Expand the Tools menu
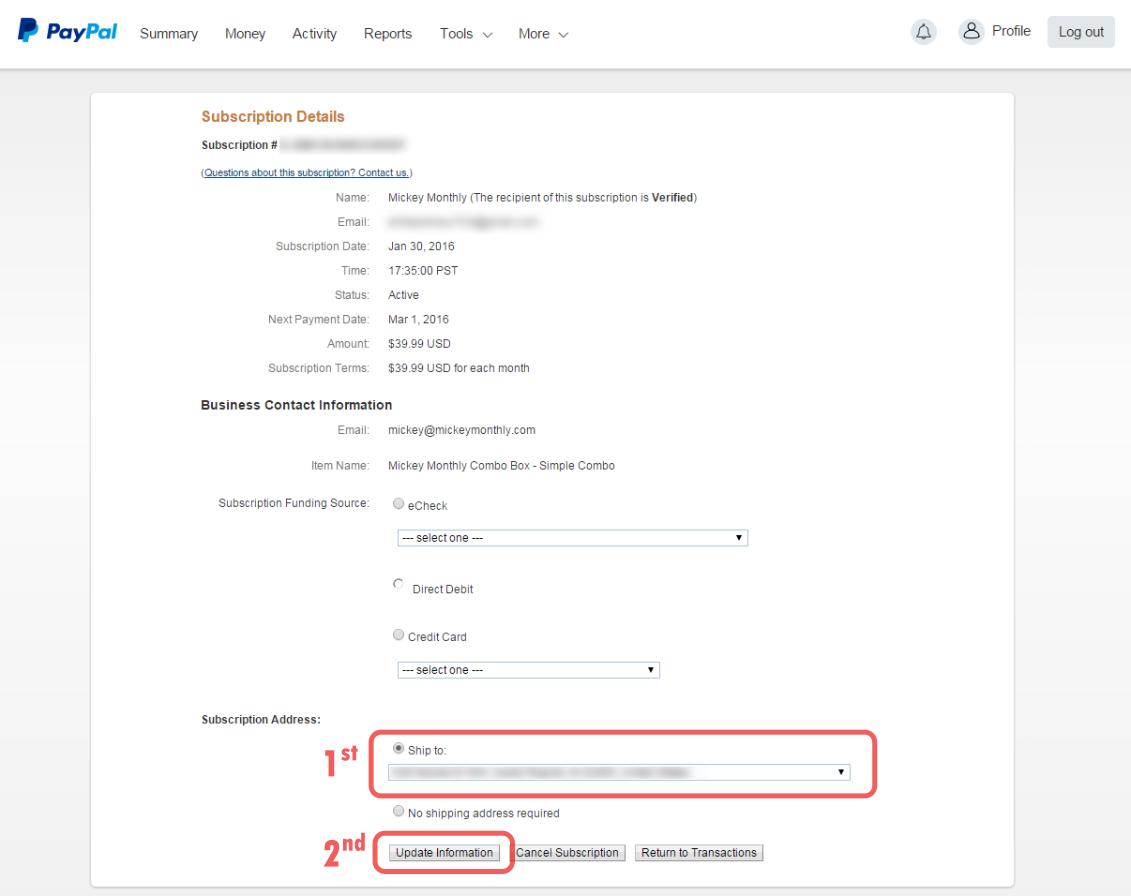 coord(466,34)
